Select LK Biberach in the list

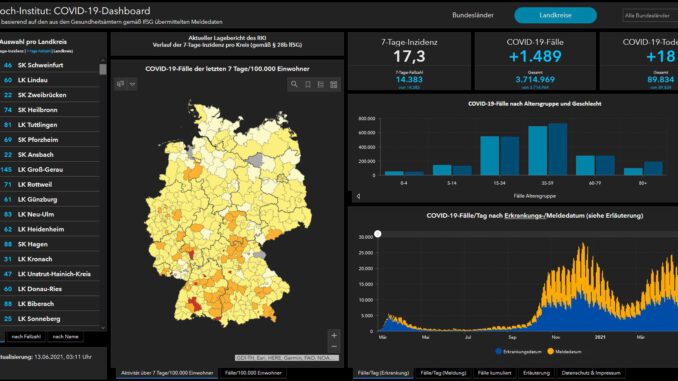[x=50, y=304]
